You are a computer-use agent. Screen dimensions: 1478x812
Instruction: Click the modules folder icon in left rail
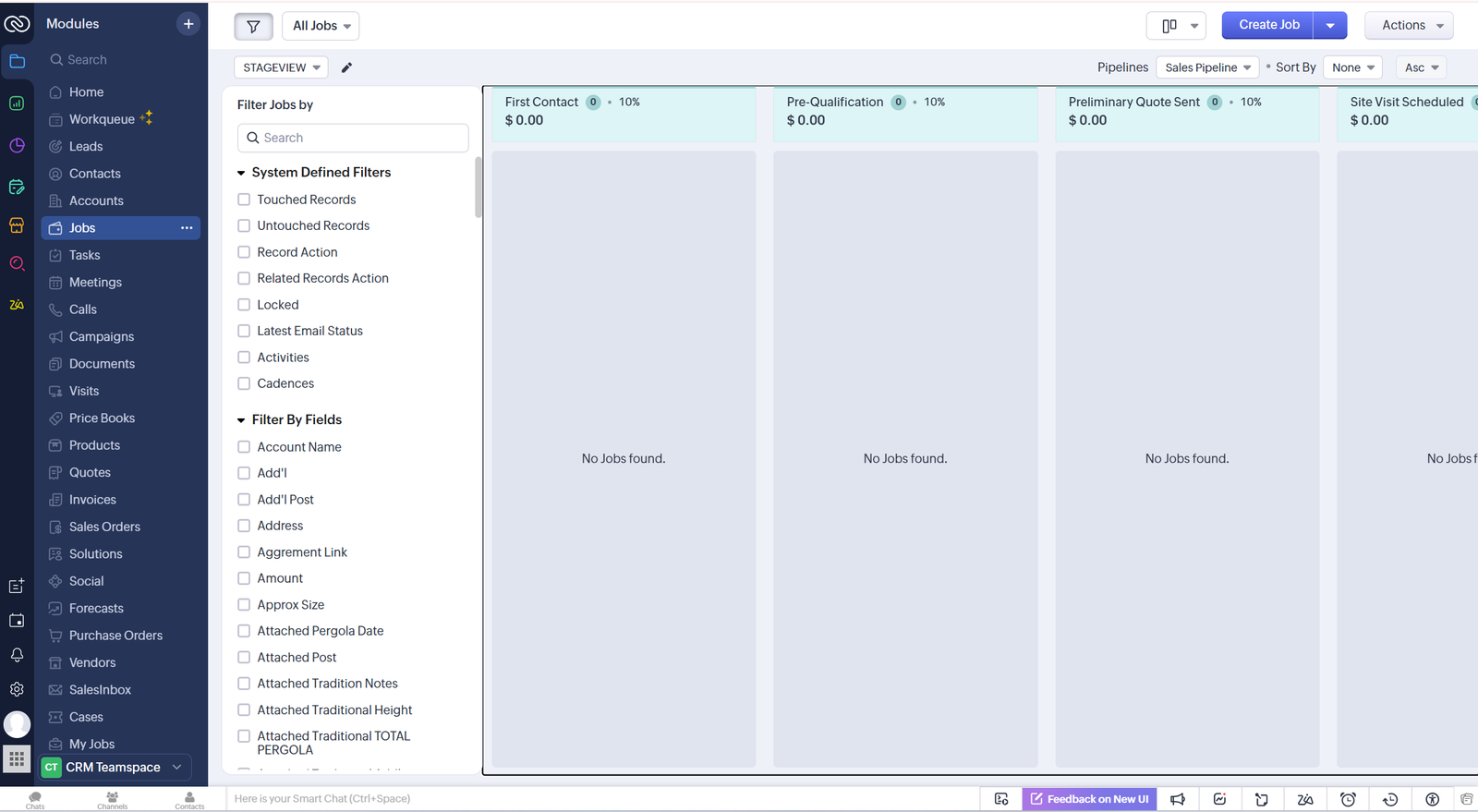(17, 62)
